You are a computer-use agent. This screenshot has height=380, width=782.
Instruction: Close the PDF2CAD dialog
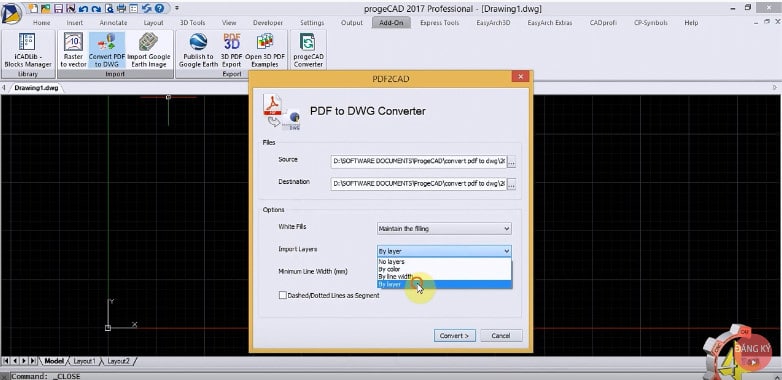coord(520,77)
